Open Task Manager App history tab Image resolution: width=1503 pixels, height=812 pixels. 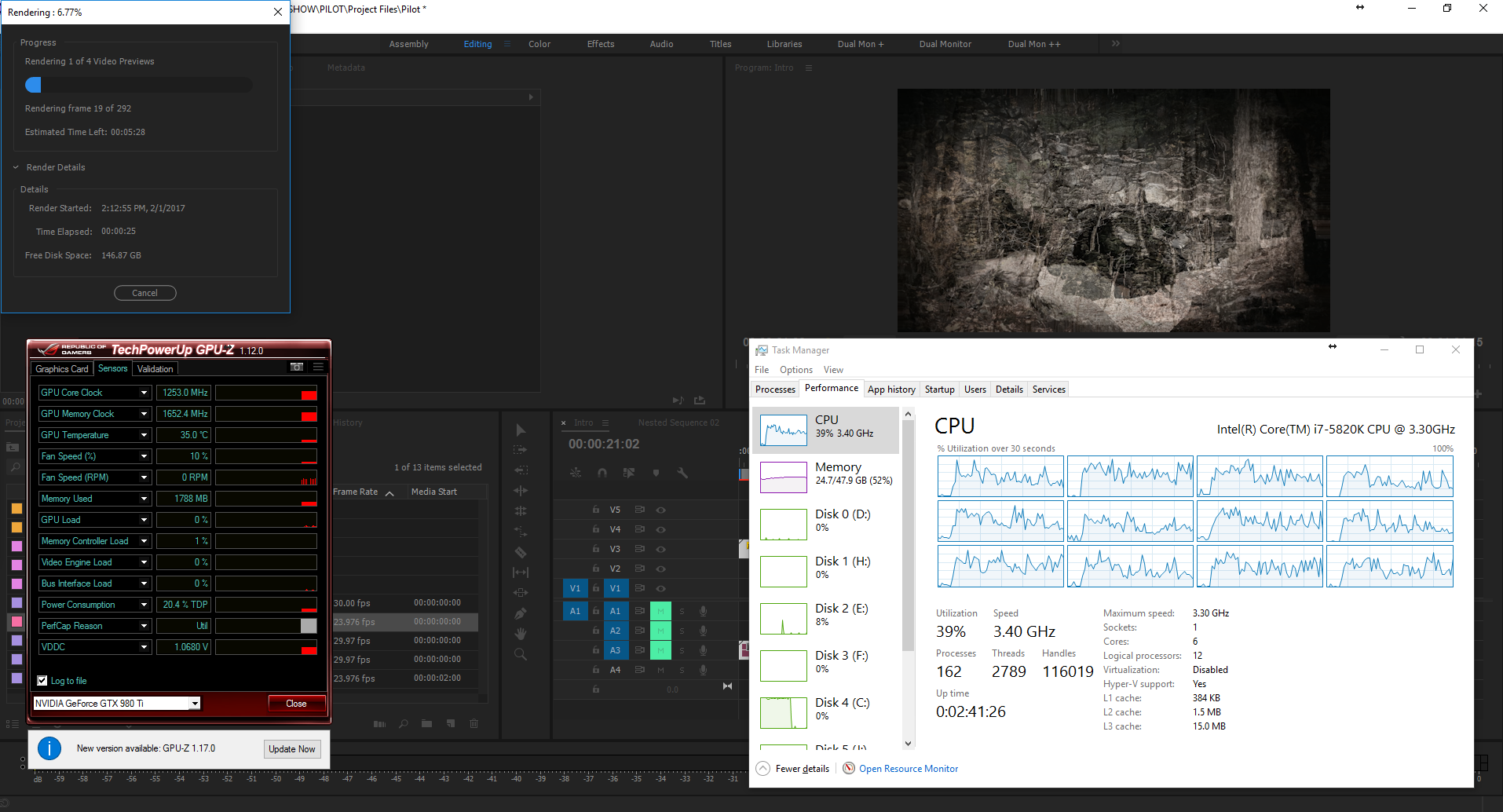pyautogui.click(x=891, y=390)
